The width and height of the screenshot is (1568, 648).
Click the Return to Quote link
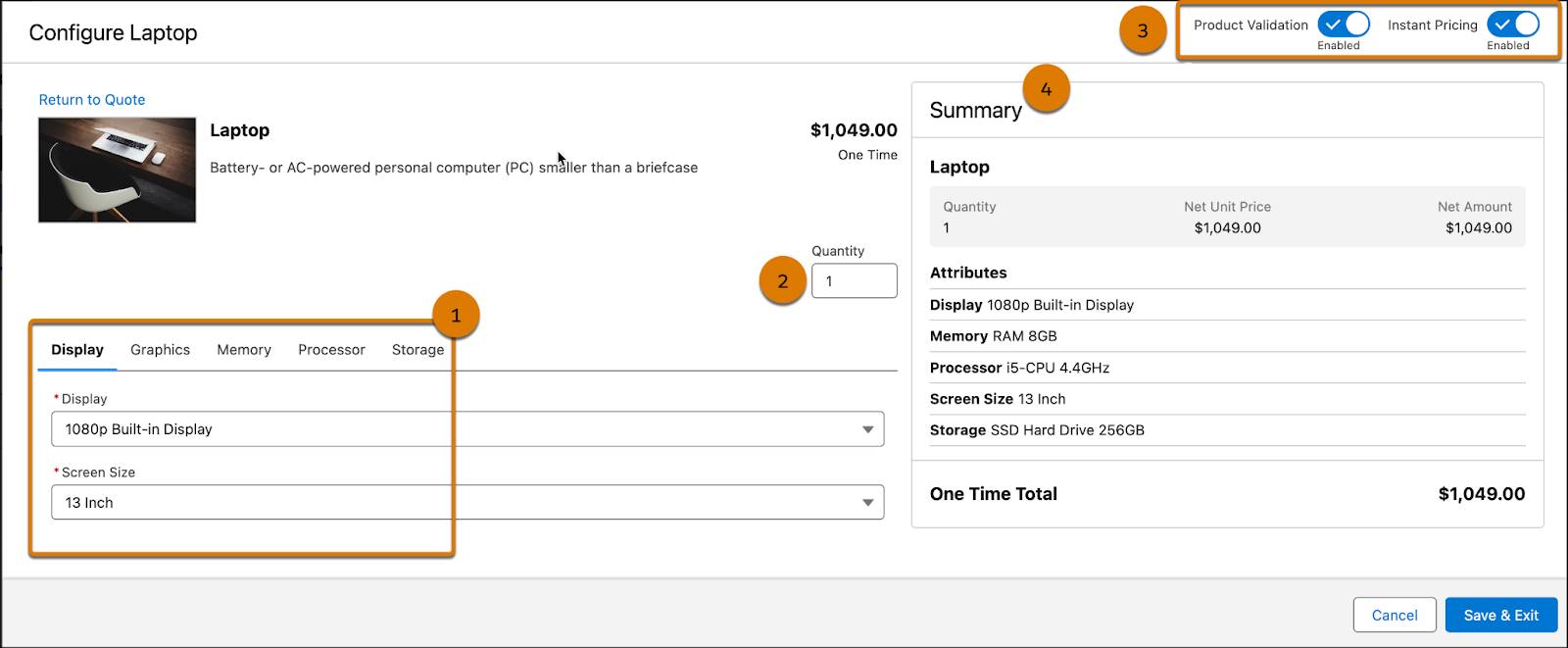[x=92, y=100]
